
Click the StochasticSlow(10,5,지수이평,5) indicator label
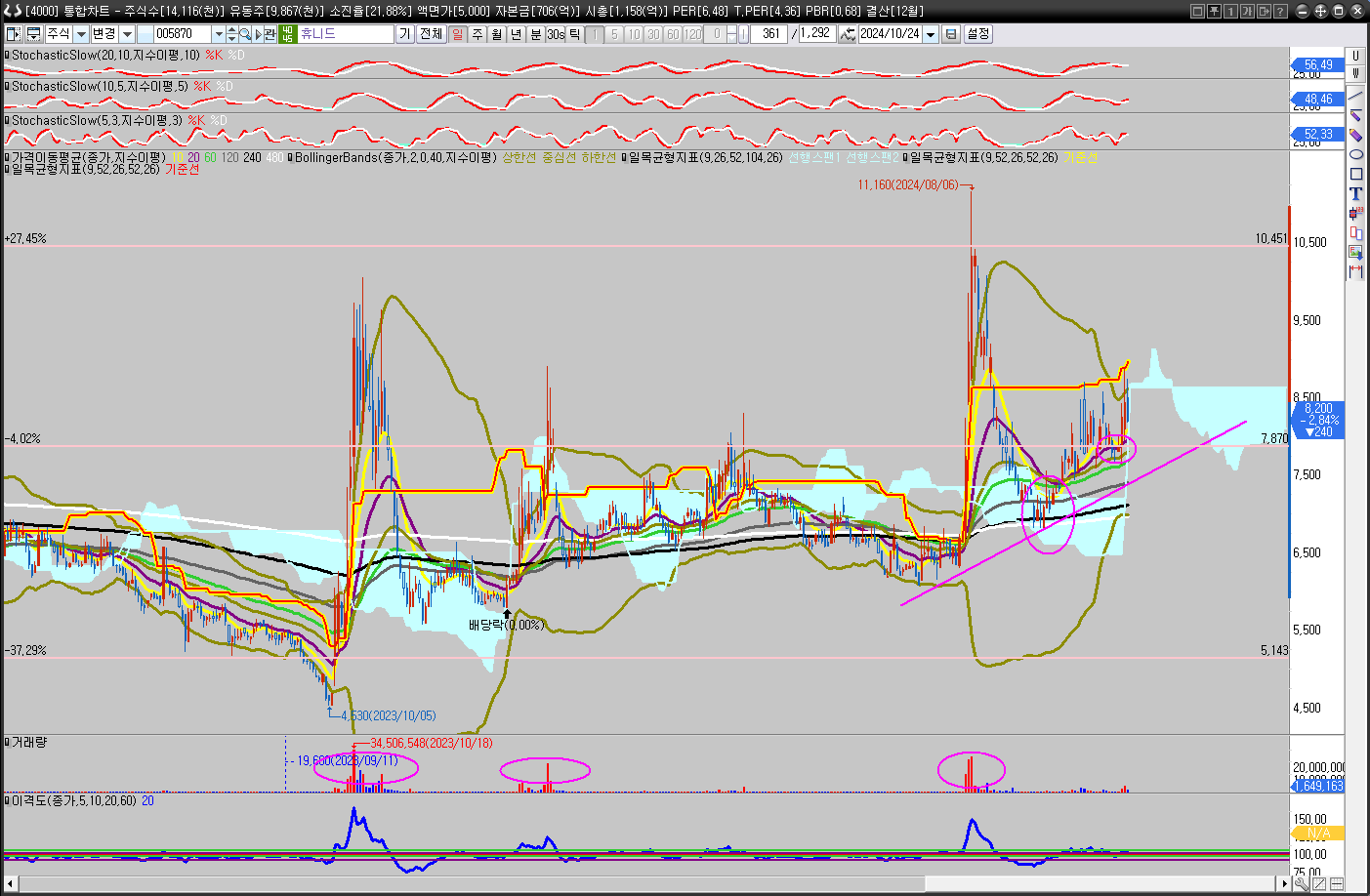(100, 87)
